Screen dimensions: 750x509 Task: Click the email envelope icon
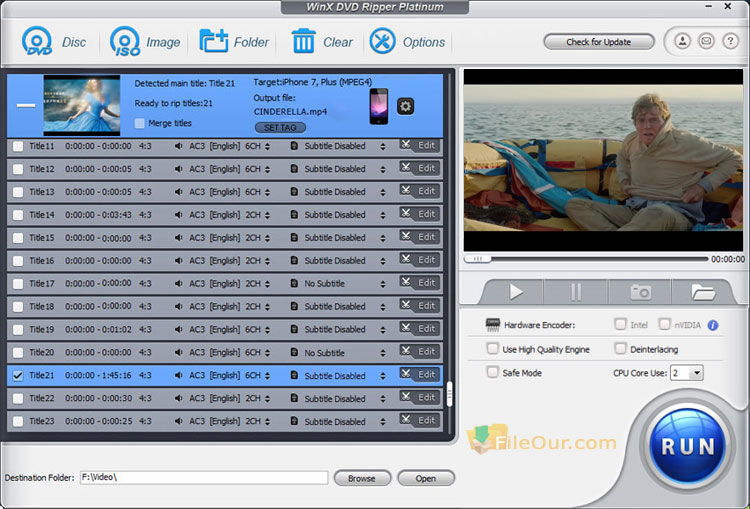(706, 41)
